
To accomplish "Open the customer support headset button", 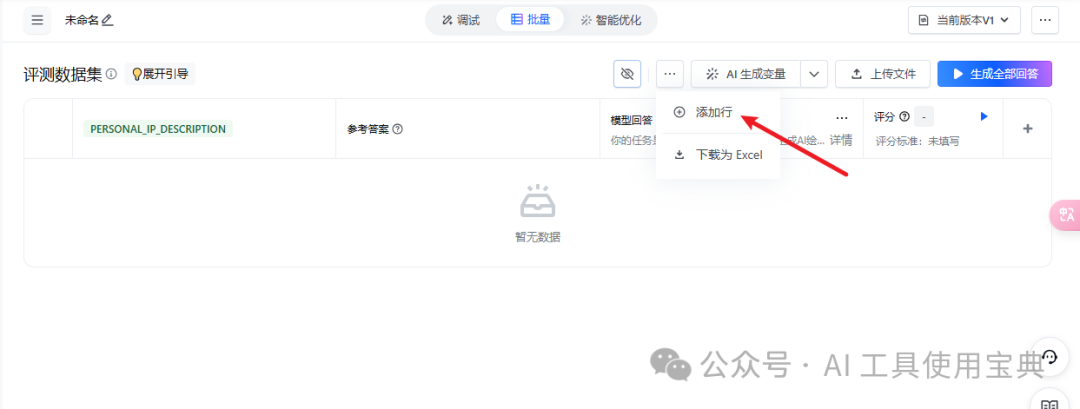I will point(1049,356).
